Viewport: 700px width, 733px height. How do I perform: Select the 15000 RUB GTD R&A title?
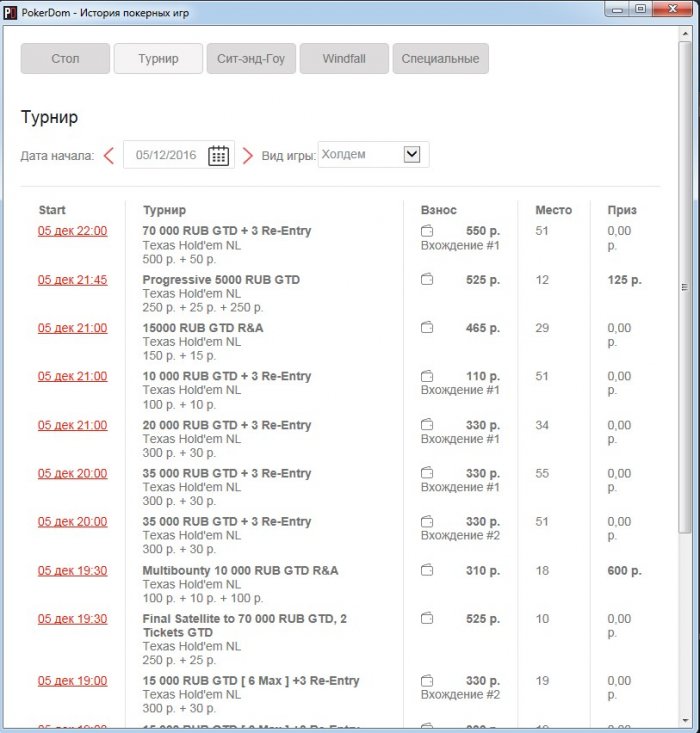click(x=203, y=328)
